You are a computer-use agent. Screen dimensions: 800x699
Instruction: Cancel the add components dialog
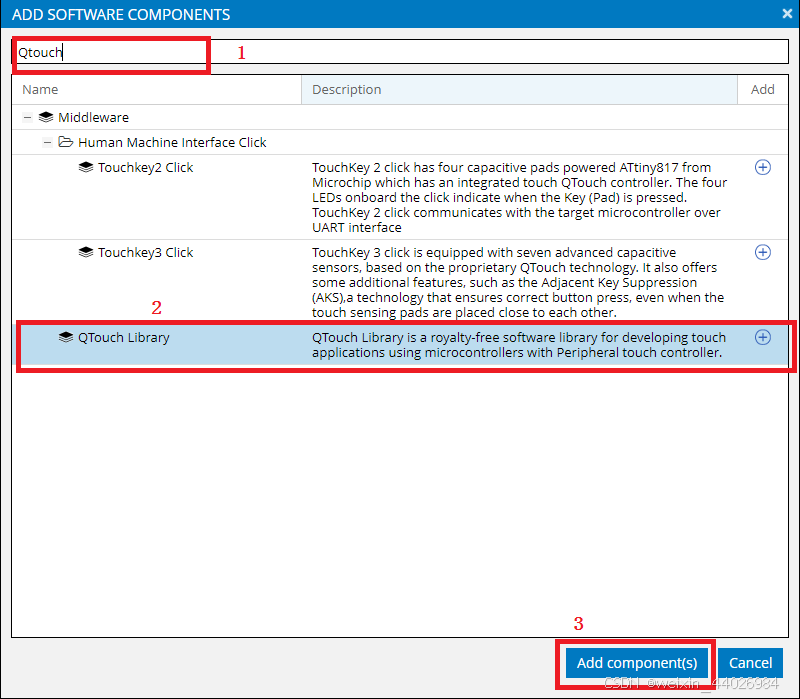[750, 663]
